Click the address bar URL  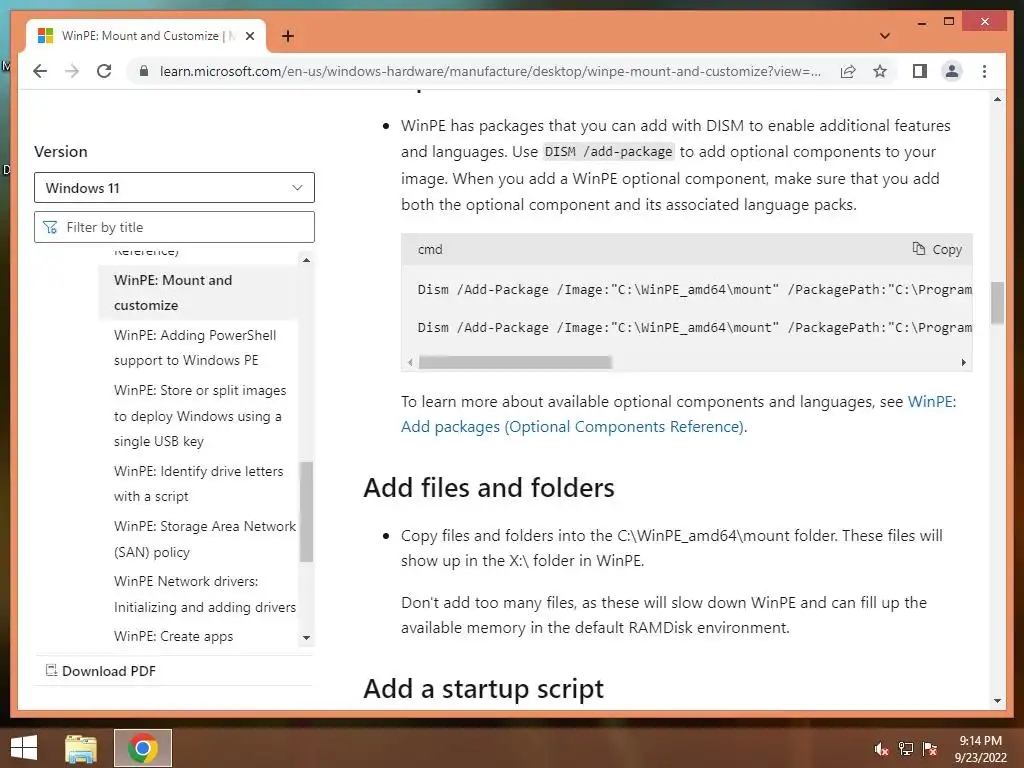click(490, 71)
